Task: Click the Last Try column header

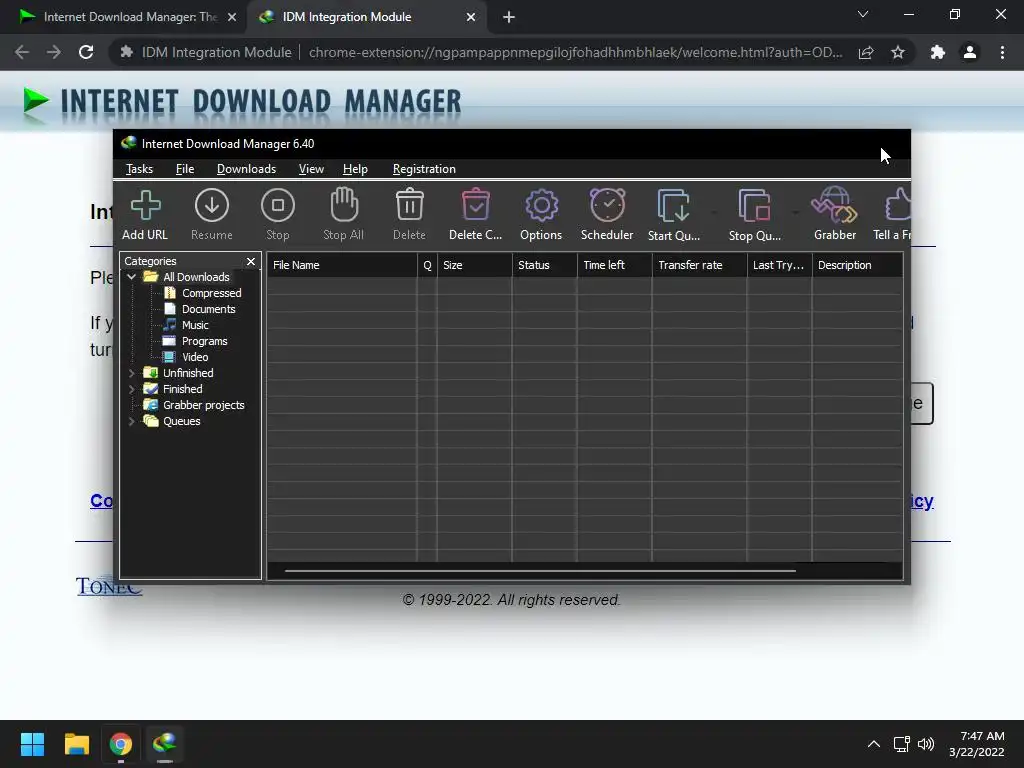Action: point(780,265)
